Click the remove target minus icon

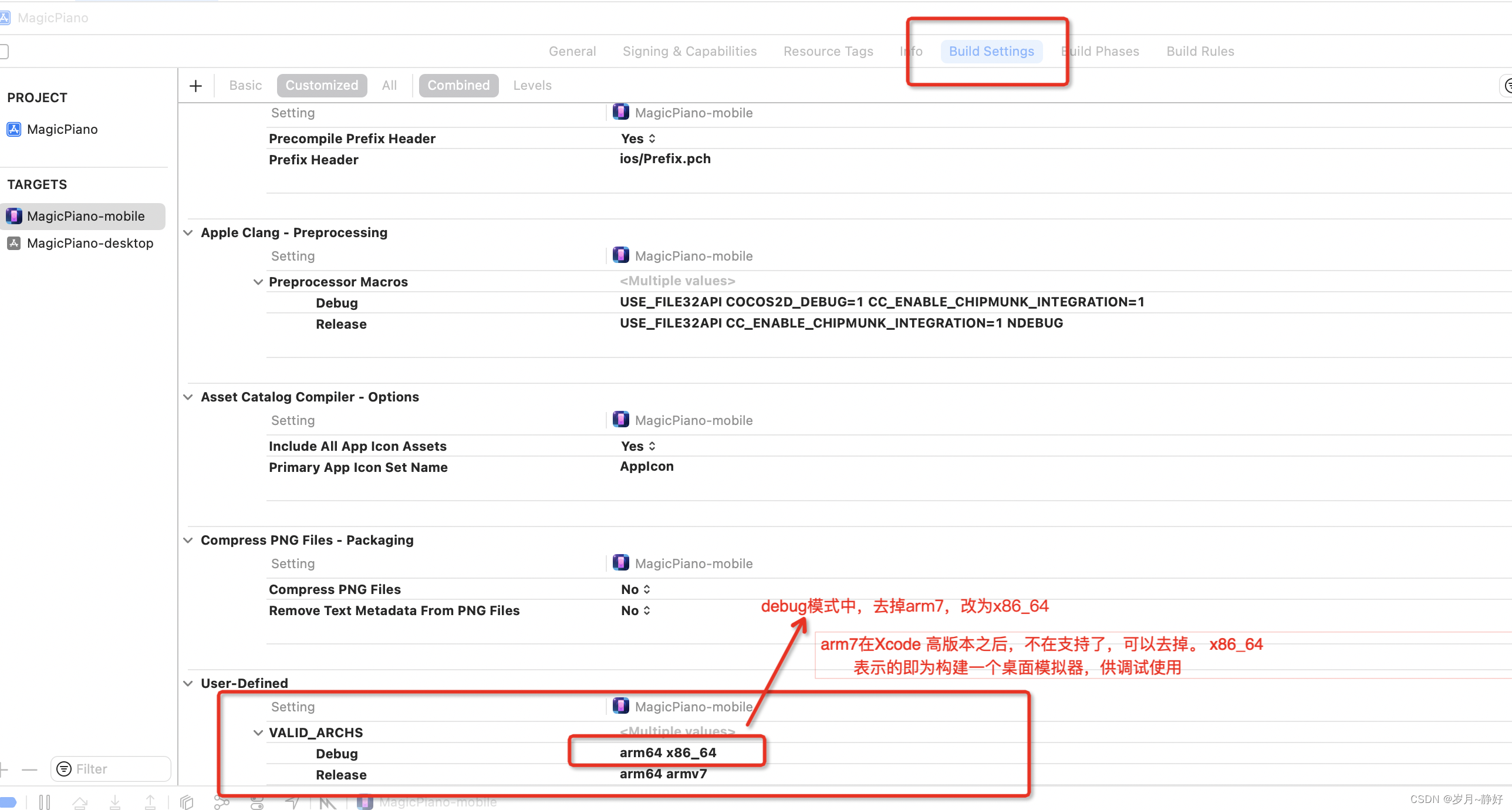pyautogui.click(x=29, y=769)
